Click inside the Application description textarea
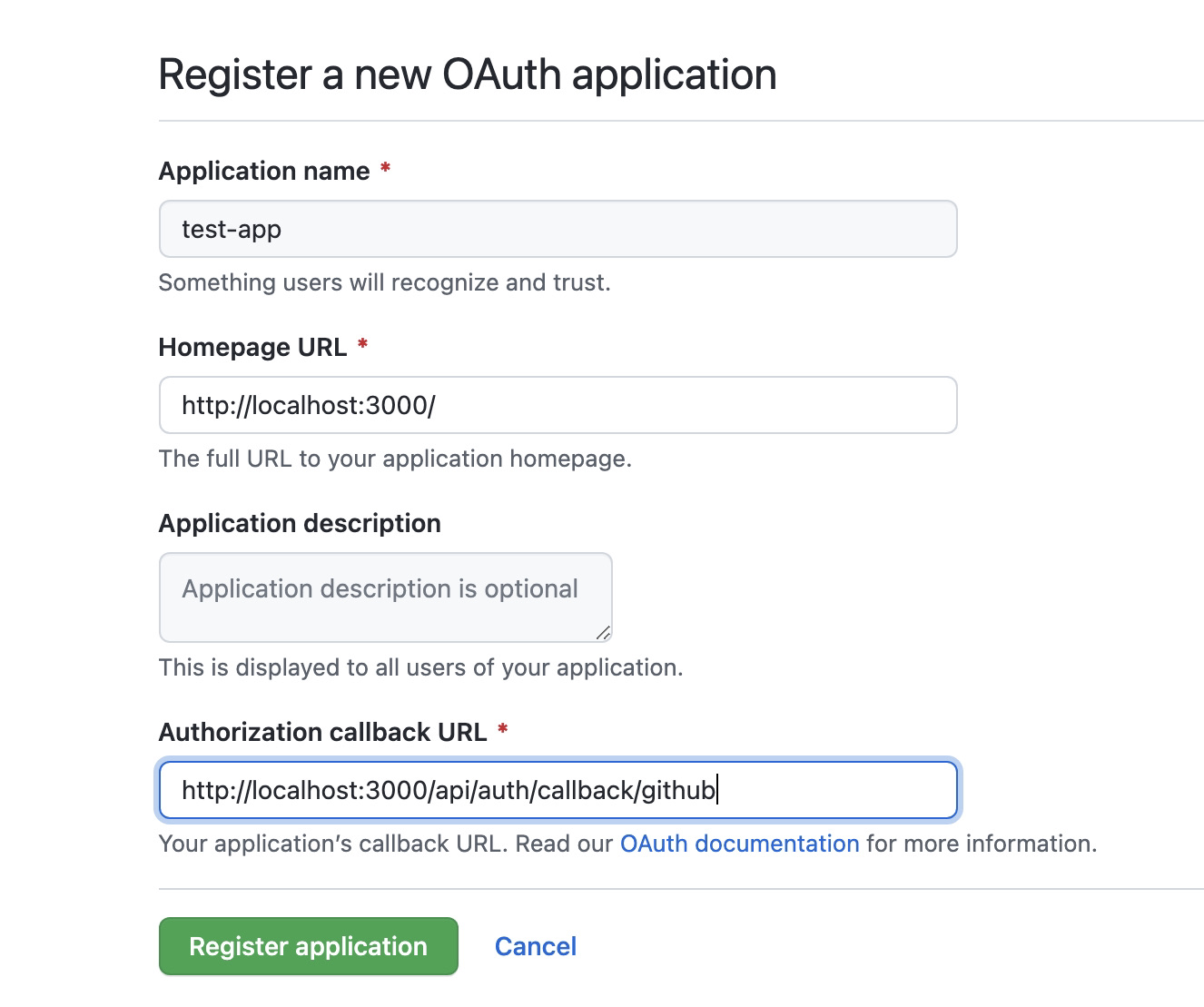Image resolution: width=1204 pixels, height=1007 pixels. pyautogui.click(x=385, y=597)
